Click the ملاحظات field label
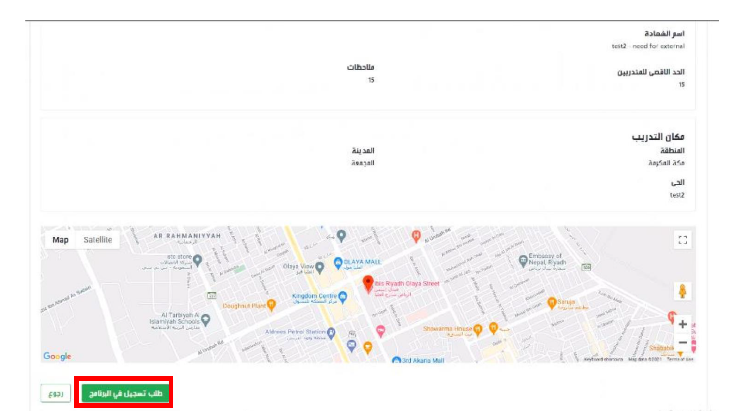This screenshot has height=411, width=731. (x=360, y=67)
